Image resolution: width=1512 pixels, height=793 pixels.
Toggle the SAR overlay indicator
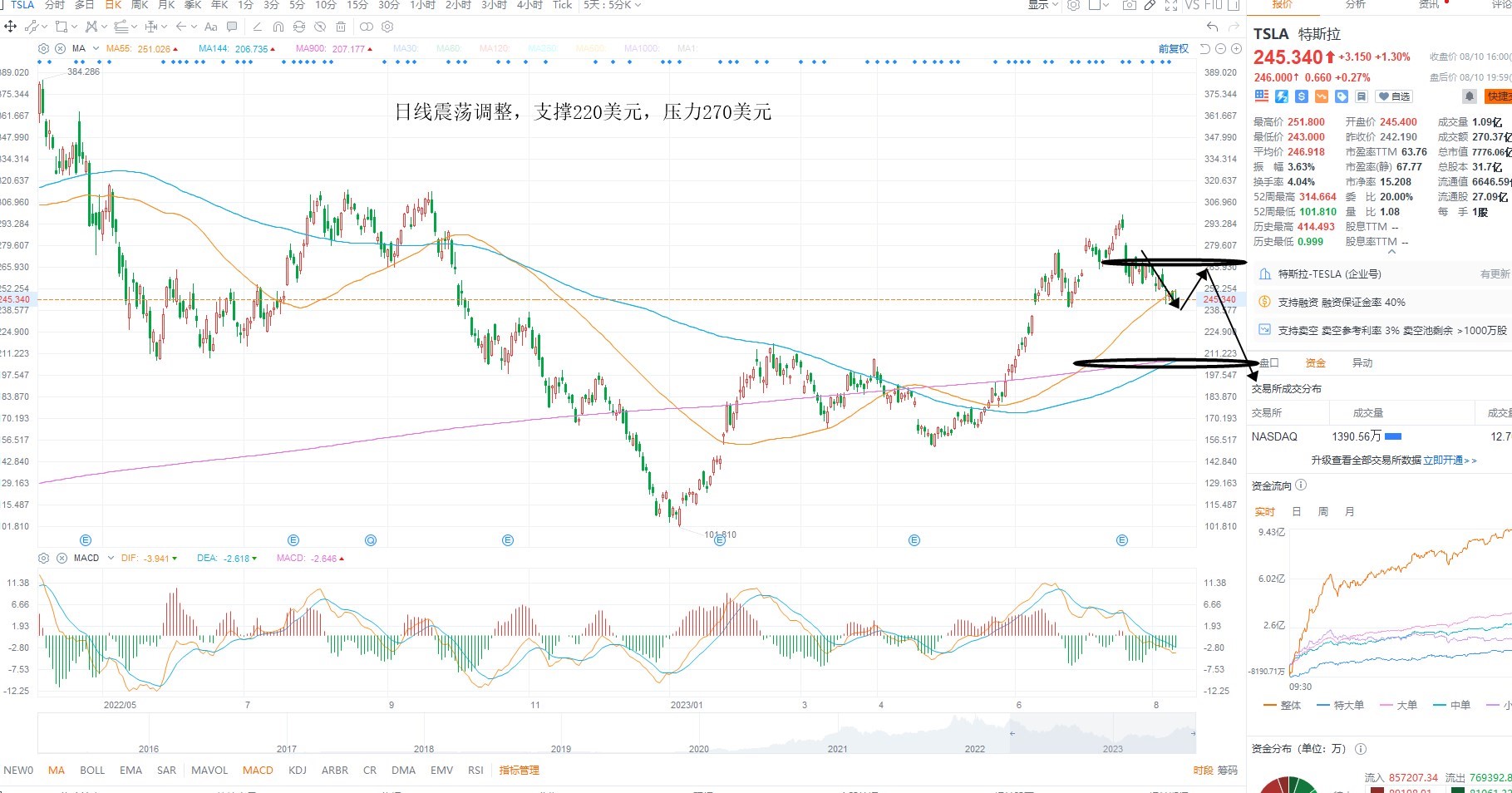point(166,771)
